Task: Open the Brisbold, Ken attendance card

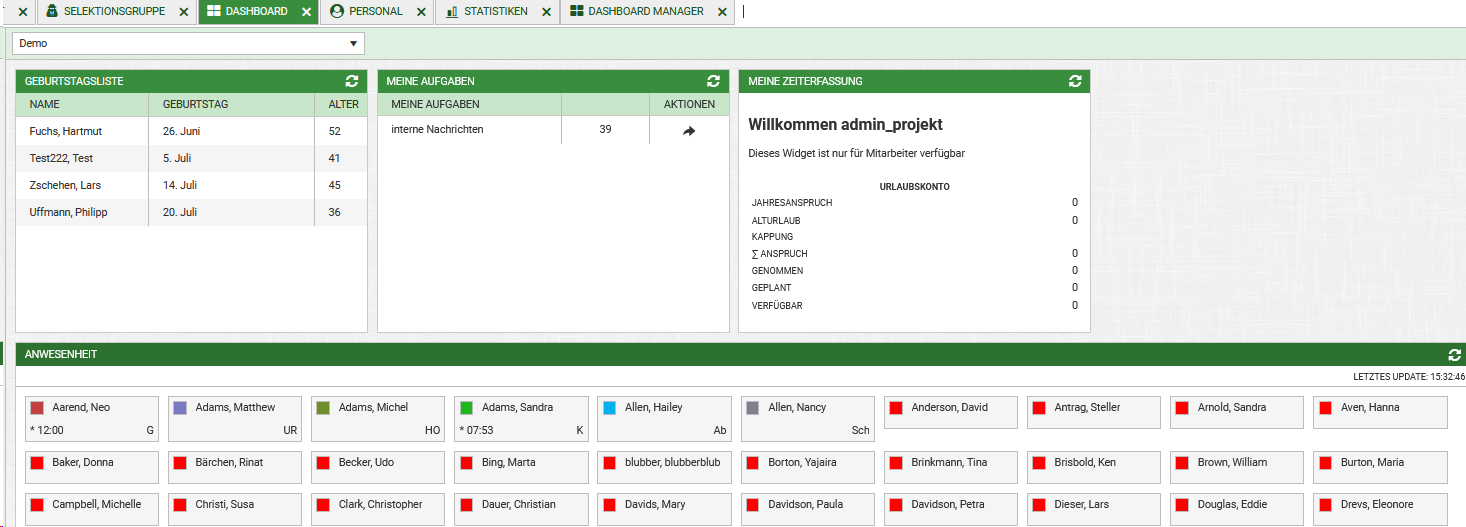Action: click(x=1094, y=467)
